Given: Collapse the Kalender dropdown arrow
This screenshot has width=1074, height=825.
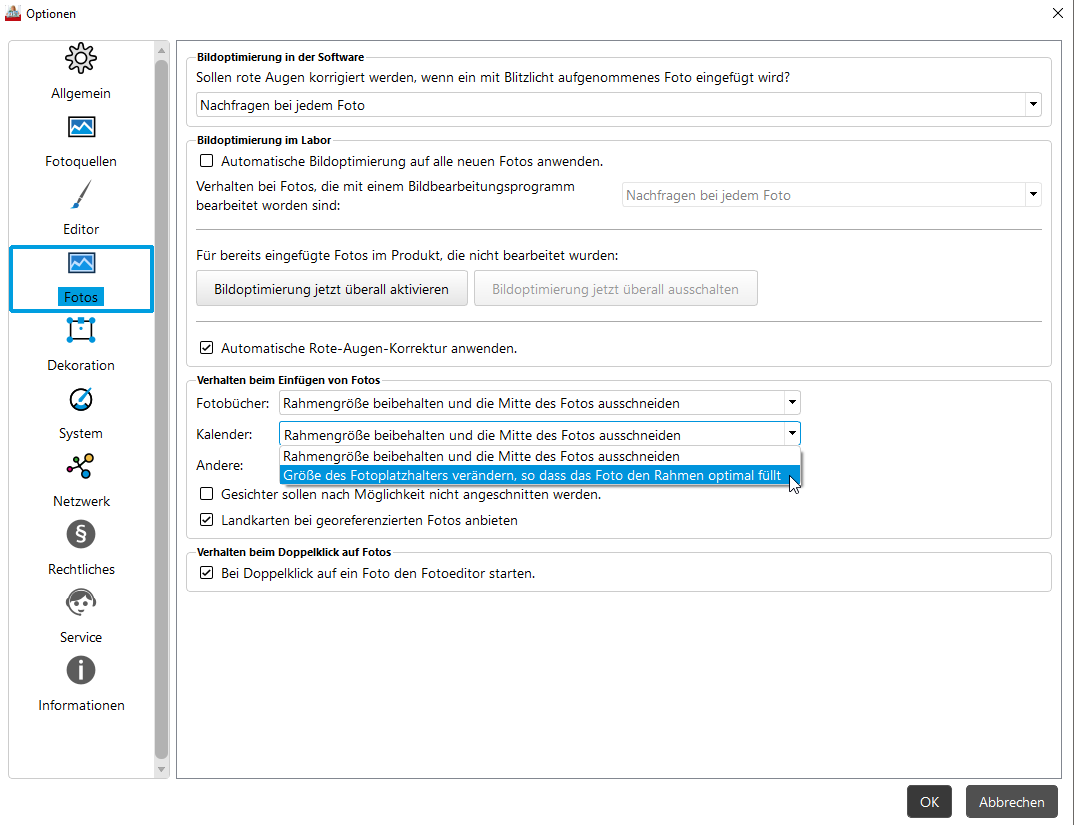Looking at the screenshot, I should tap(791, 434).
